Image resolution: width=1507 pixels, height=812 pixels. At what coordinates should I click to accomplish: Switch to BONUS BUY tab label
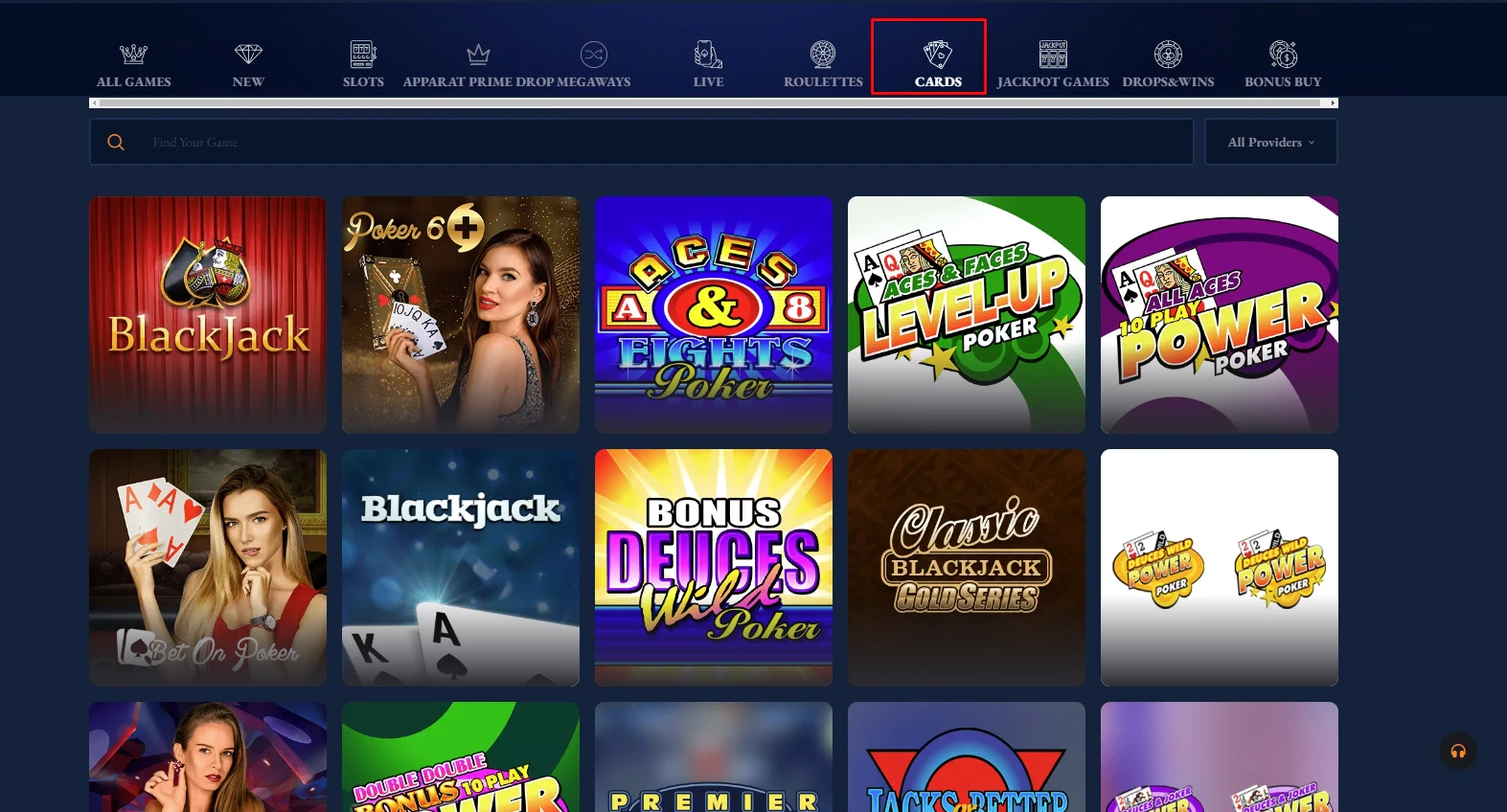[x=1283, y=82]
